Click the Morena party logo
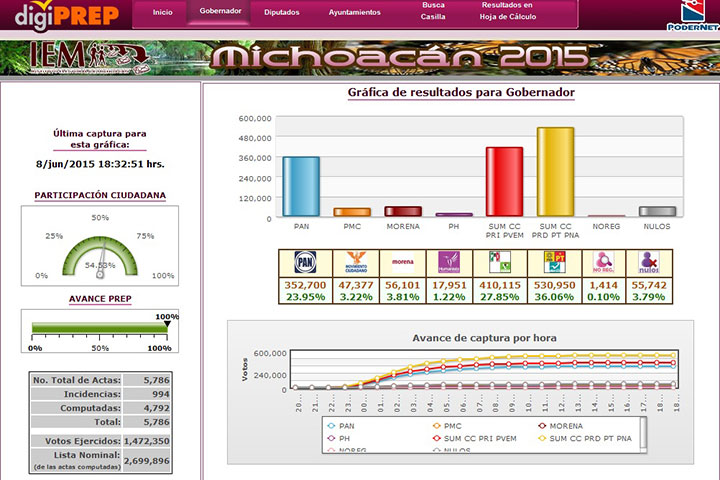This screenshot has height=480, width=720. pos(401,263)
